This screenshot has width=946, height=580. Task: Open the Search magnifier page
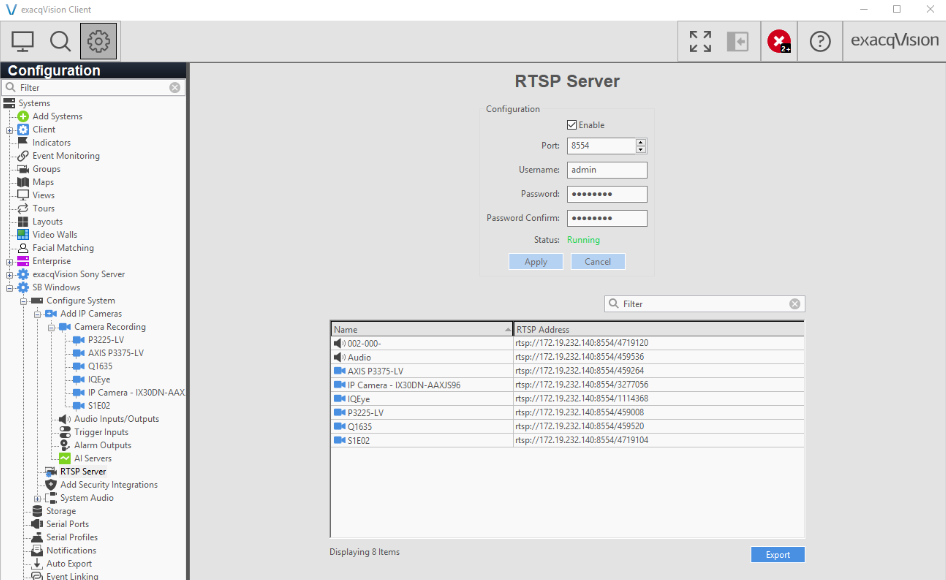(60, 41)
